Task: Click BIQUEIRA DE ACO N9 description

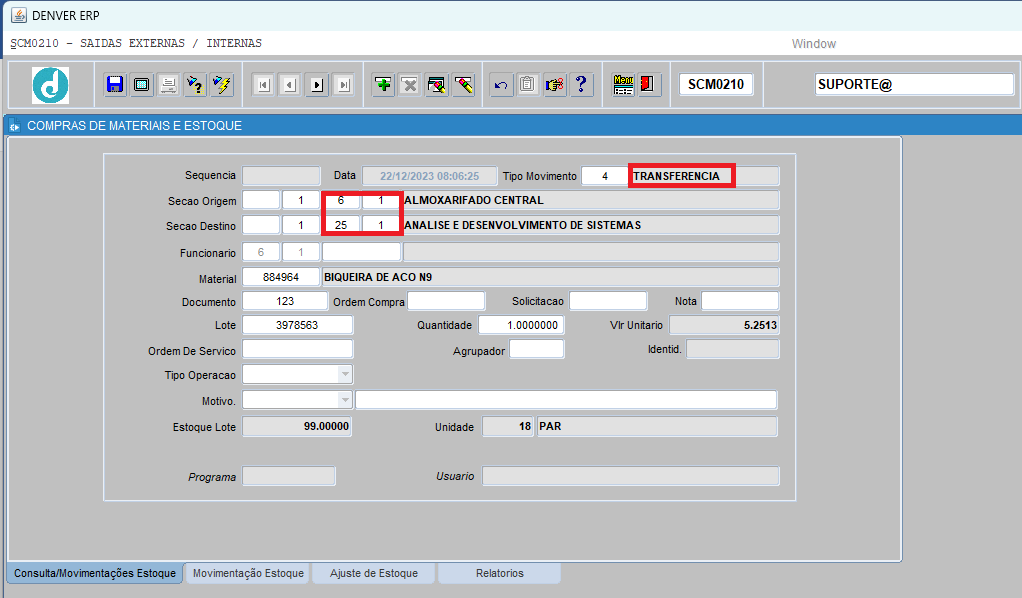Action: 378,277
